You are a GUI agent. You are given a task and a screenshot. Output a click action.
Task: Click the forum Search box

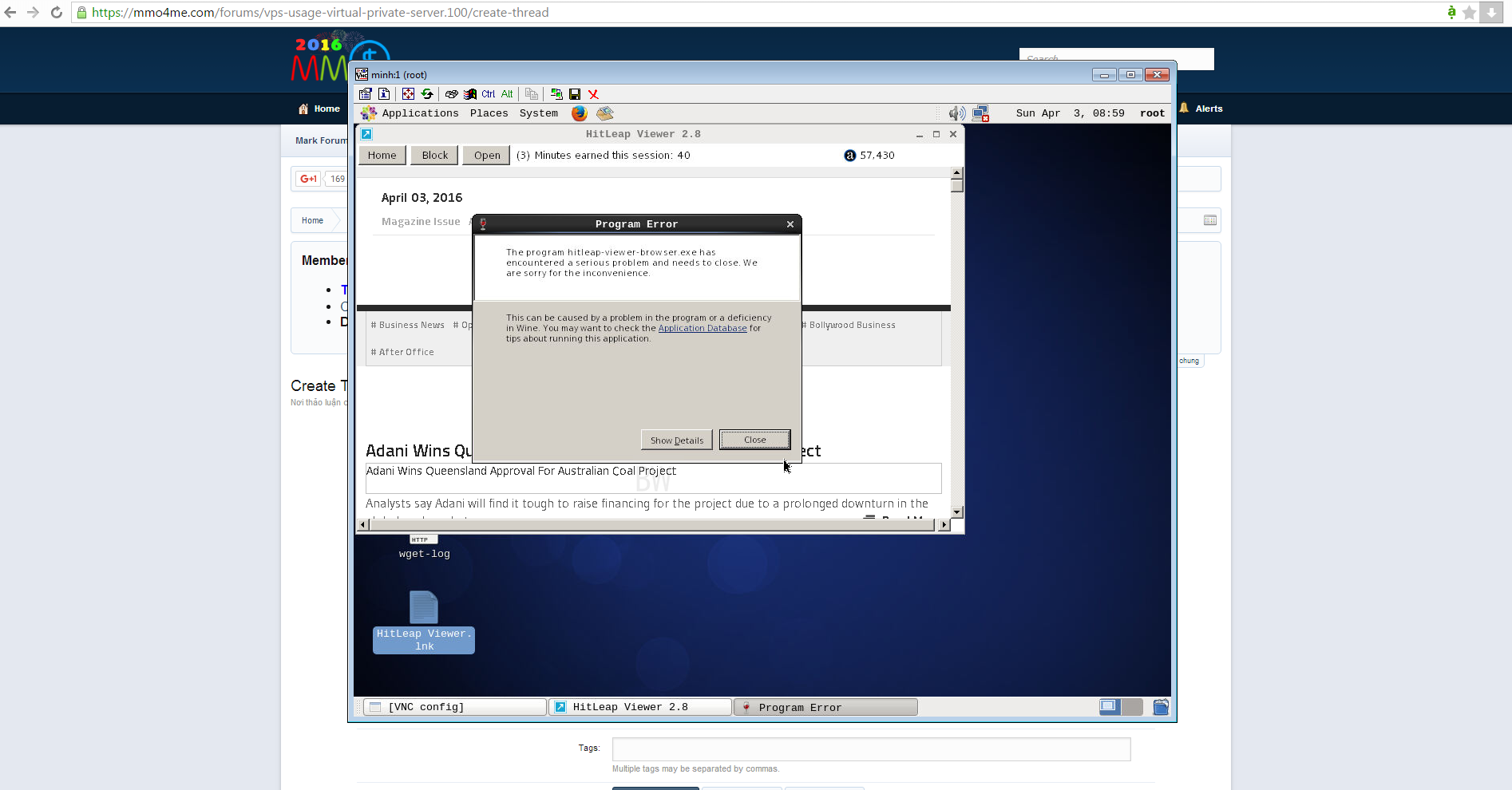(x=1116, y=59)
